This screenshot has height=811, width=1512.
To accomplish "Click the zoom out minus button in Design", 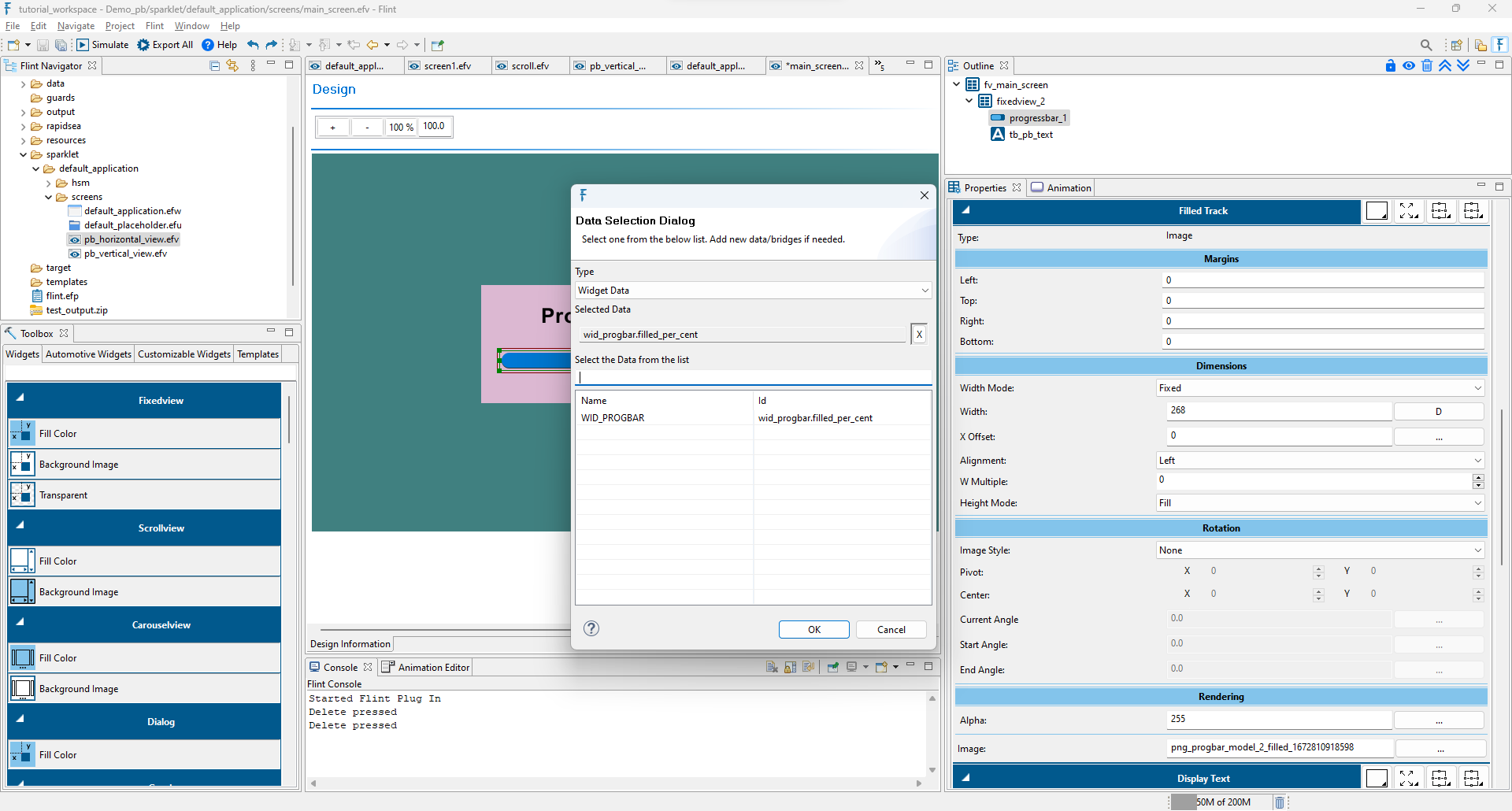I will (x=367, y=128).
